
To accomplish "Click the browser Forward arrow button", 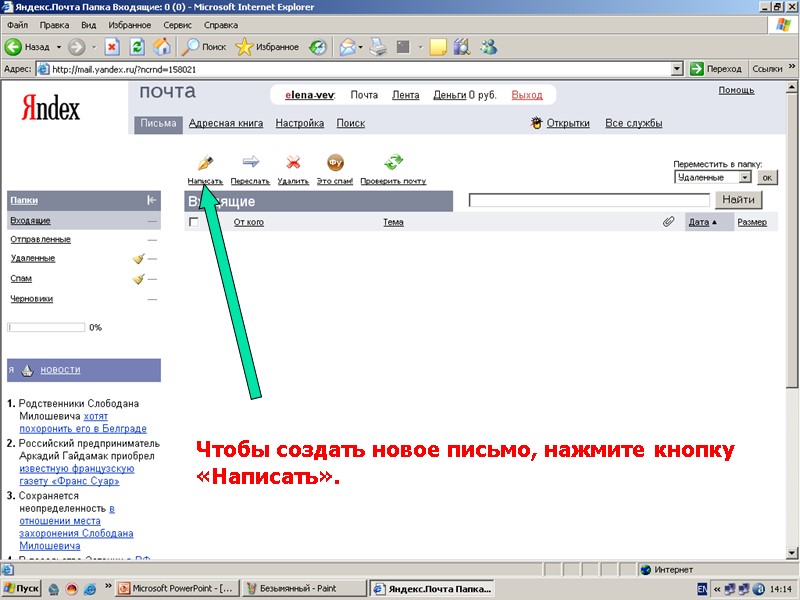I will pyautogui.click(x=77, y=47).
